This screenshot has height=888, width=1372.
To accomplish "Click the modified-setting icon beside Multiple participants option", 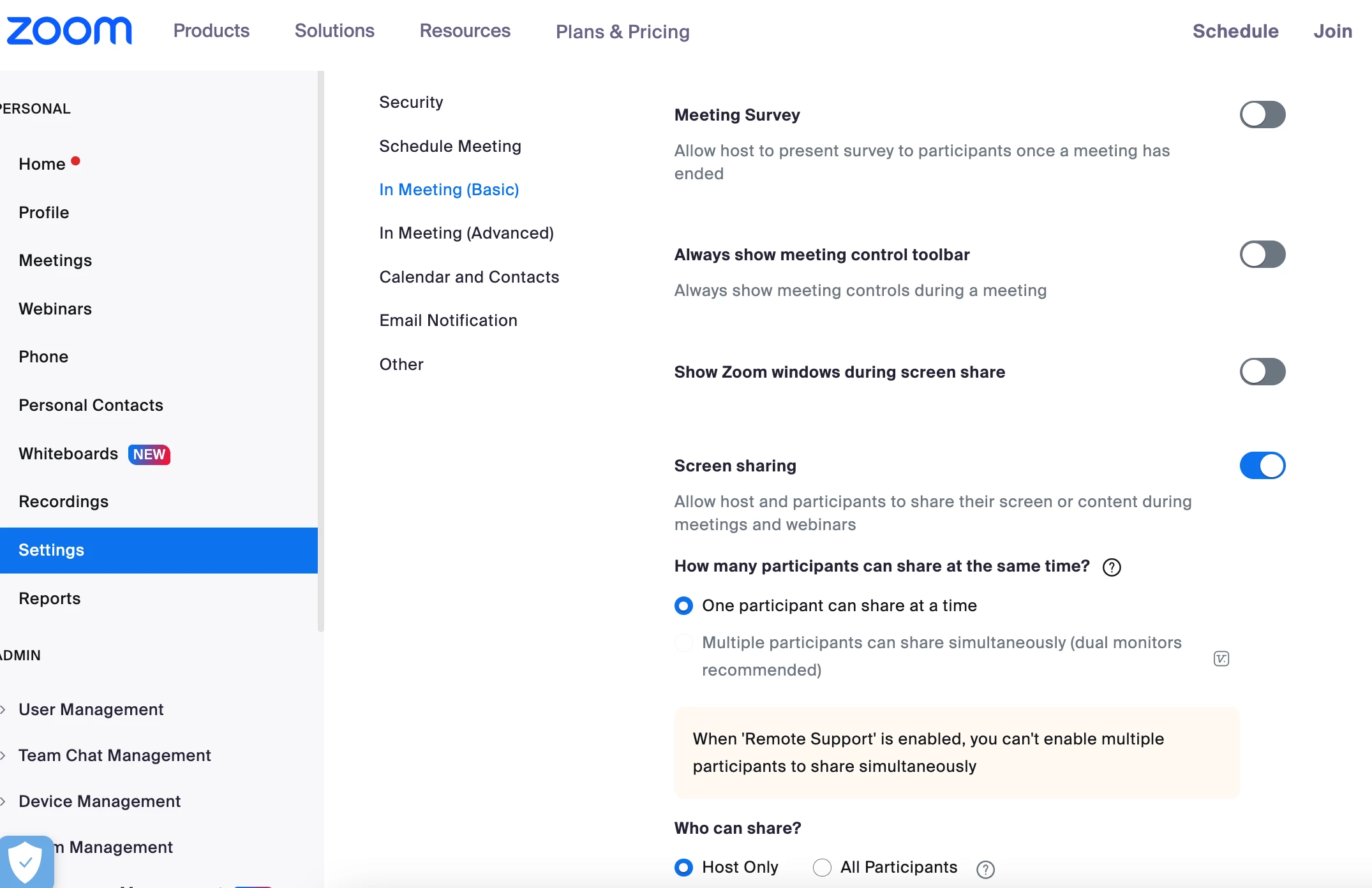I will coord(1221,658).
